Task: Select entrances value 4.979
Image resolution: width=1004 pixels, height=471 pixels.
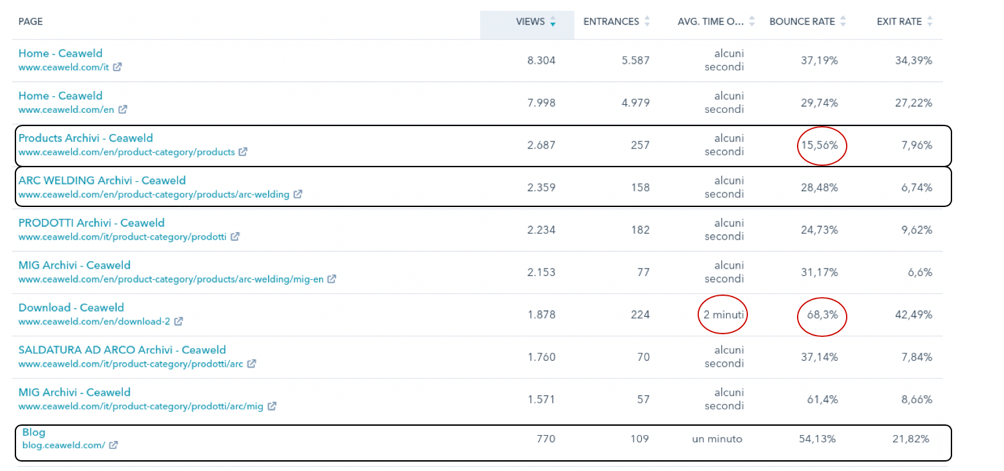Action: click(635, 102)
